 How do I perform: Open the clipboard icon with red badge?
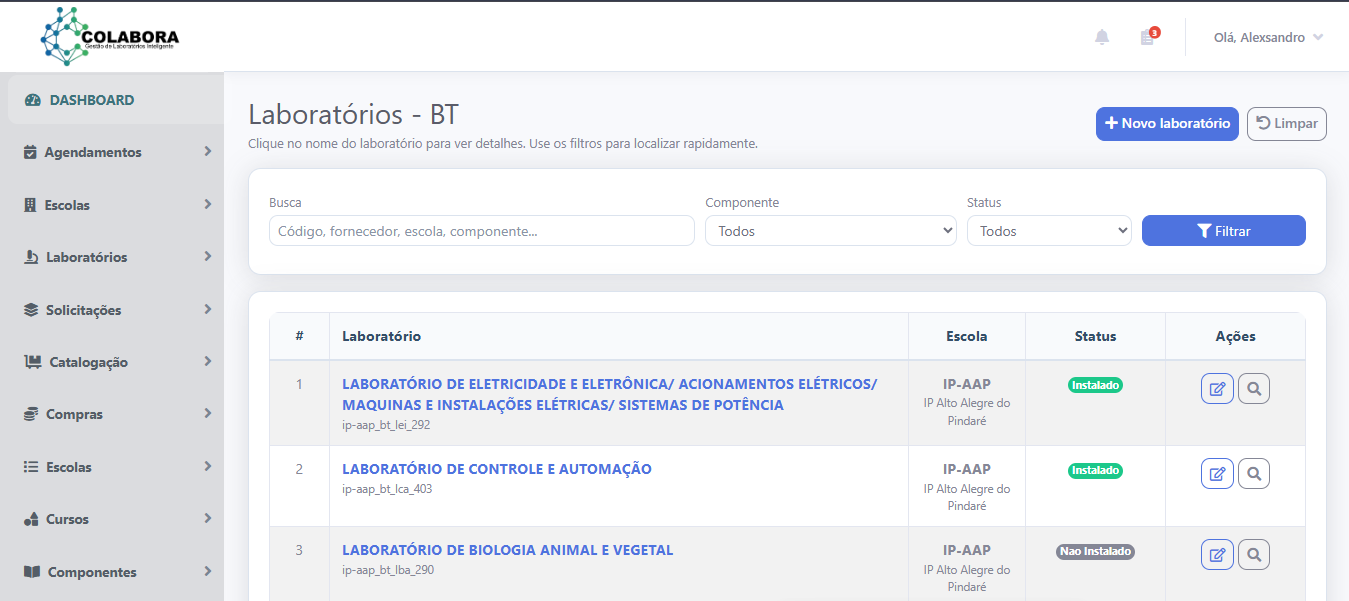point(1148,36)
